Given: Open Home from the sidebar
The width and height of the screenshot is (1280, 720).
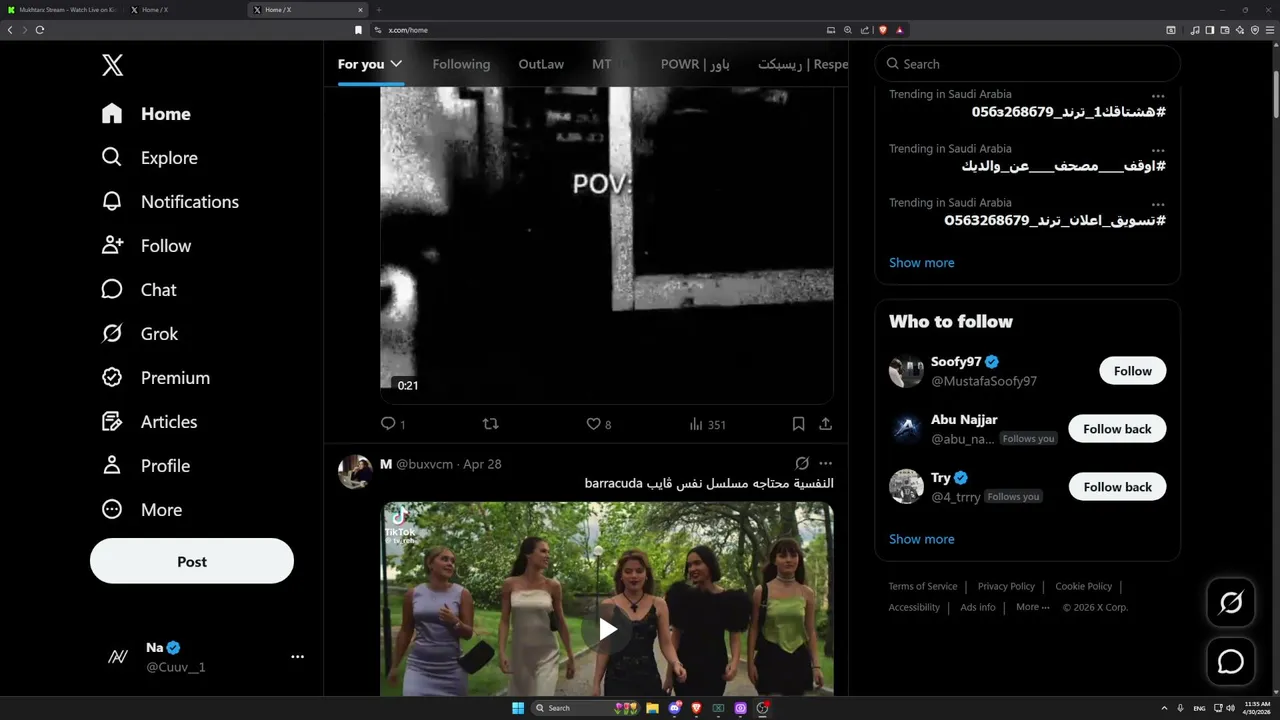Looking at the screenshot, I should point(146,114).
